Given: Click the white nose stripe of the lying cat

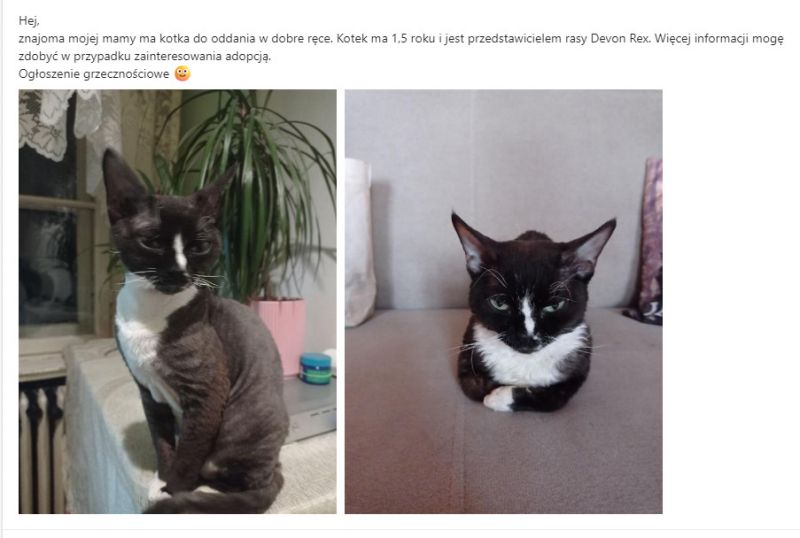Looking at the screenshot, I should (x=528, y=315).
